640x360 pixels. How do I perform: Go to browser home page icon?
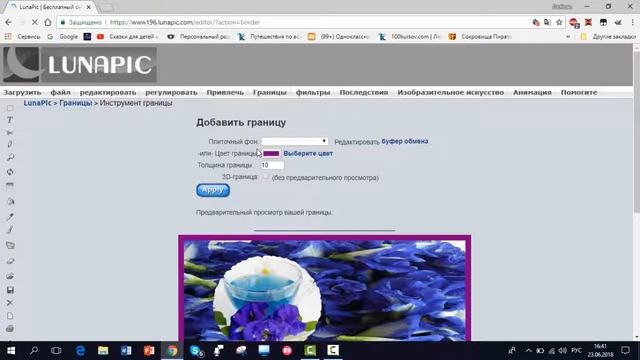coord(47,22)
